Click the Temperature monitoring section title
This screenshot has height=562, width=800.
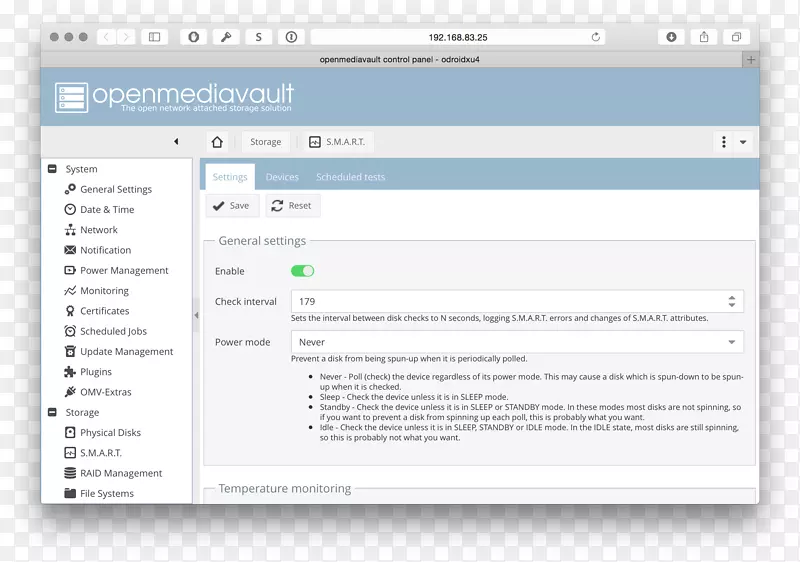point(285,489)
